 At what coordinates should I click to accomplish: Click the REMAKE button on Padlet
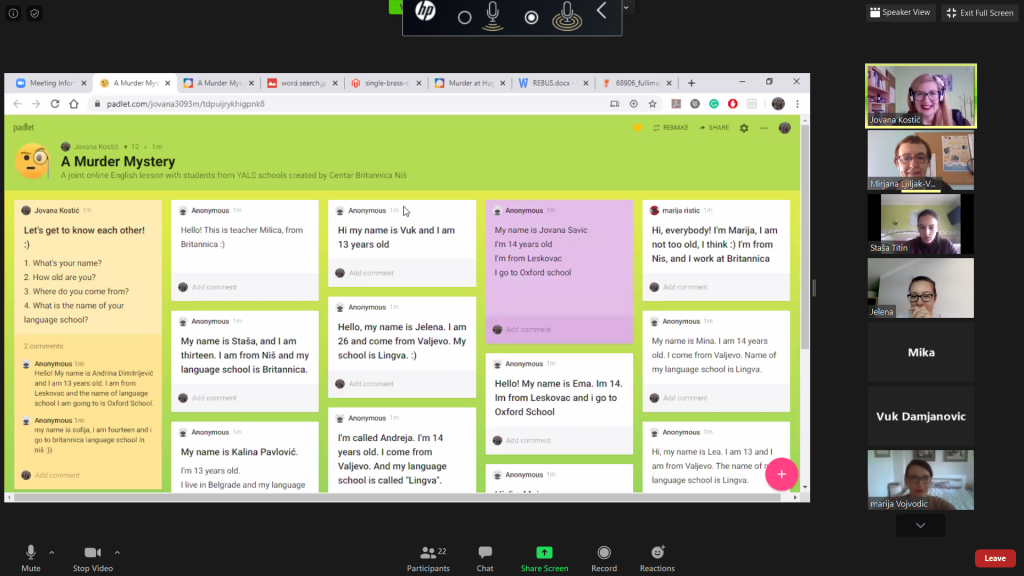[670, 128]
